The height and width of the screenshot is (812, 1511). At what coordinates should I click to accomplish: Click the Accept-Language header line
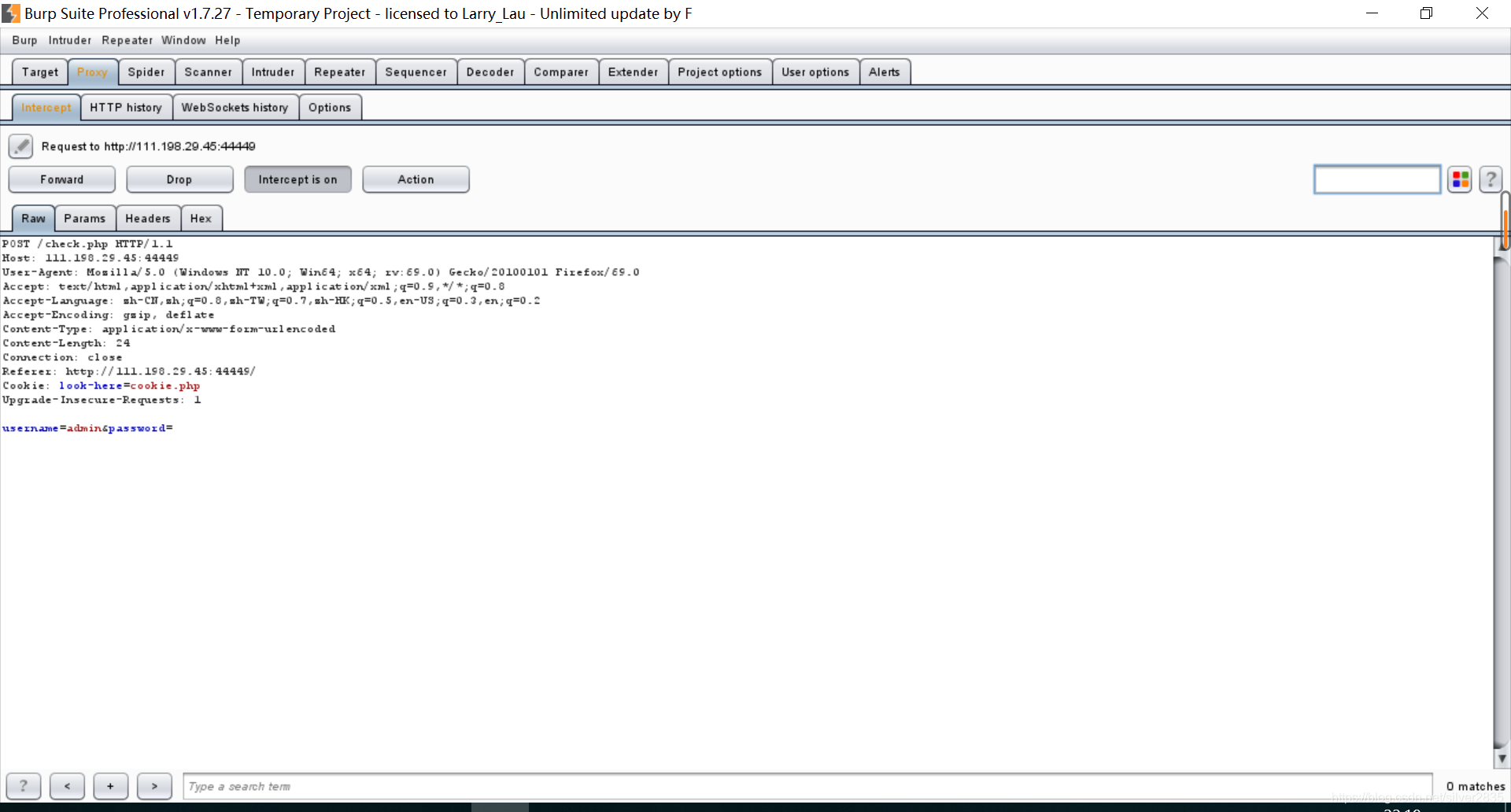[272, 301]
